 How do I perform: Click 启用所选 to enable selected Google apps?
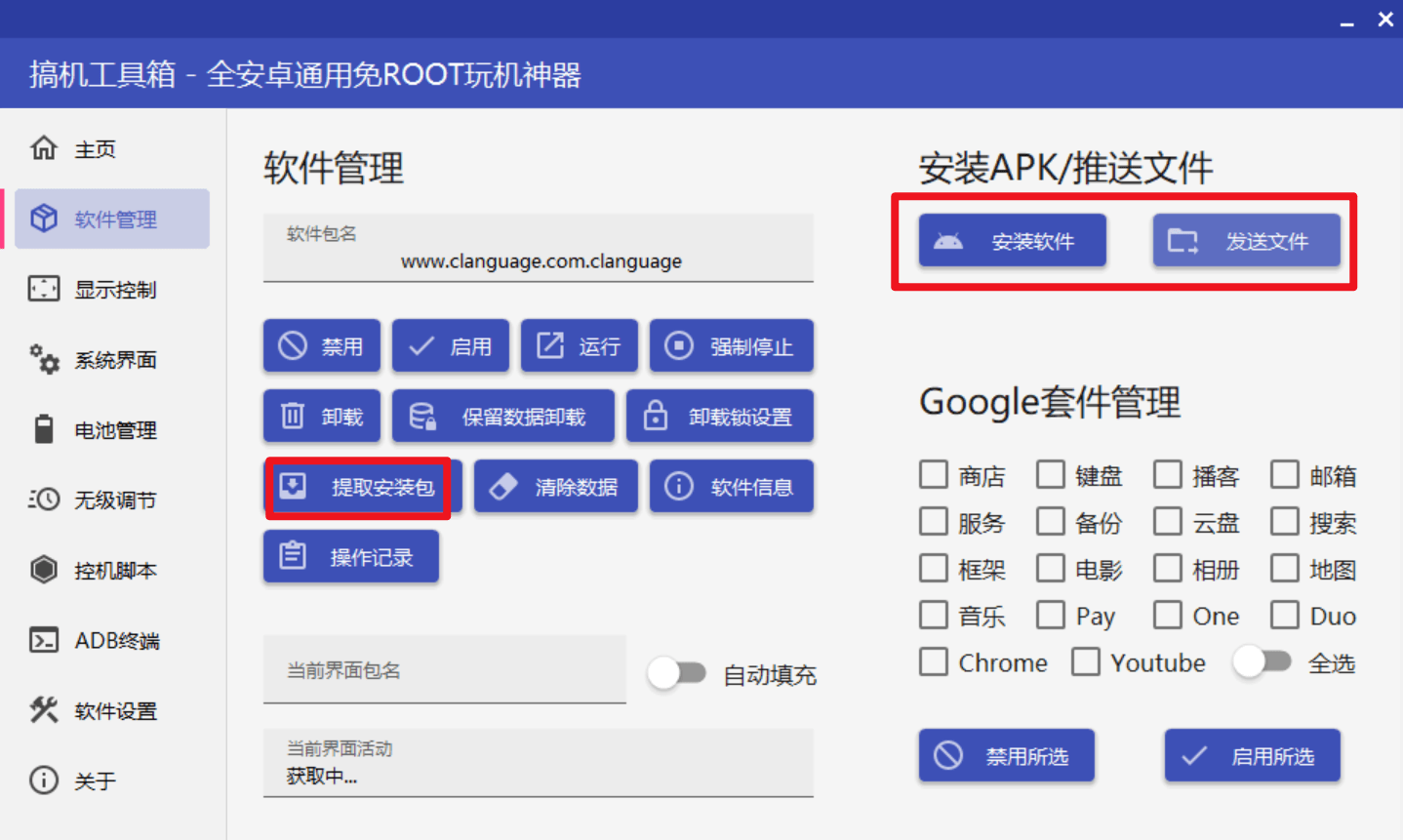[1252, 755]
